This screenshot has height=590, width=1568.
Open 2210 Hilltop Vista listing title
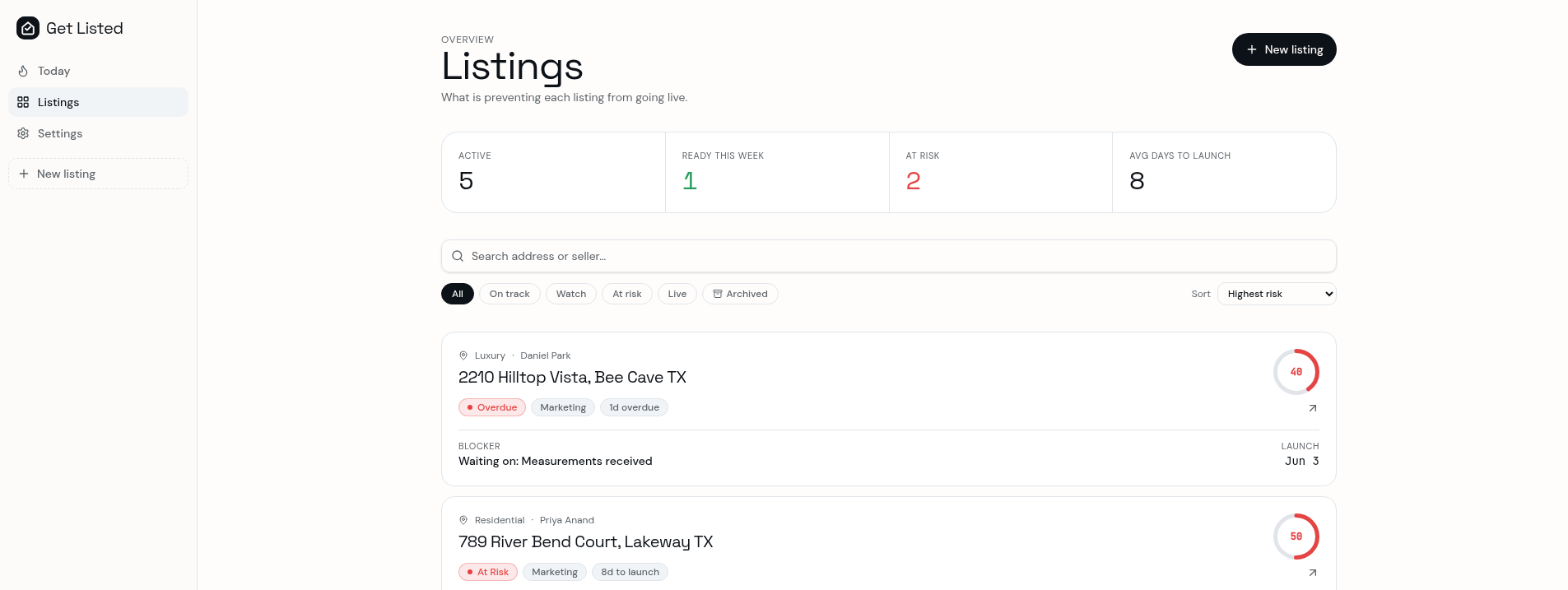pos(572,377)
